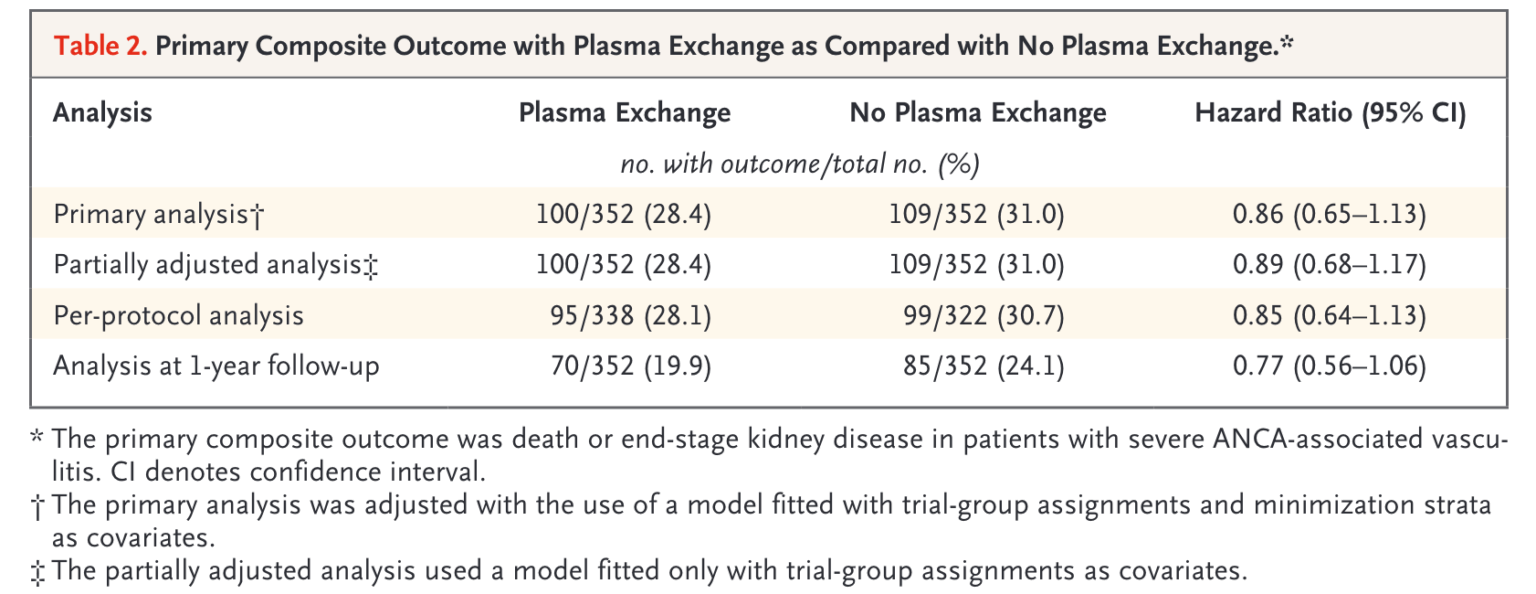
Task: Click the hazard ratio 0.77 (0.56–1.06)
Action: click(x=1329, y=366)
